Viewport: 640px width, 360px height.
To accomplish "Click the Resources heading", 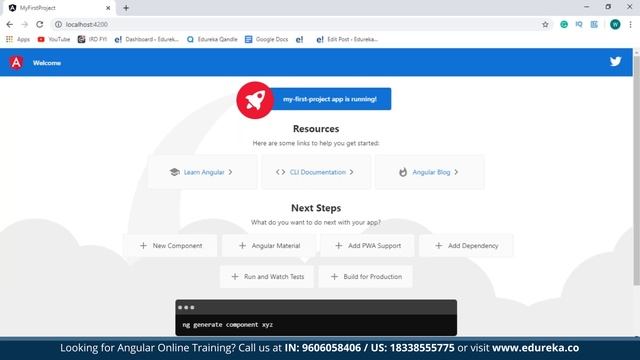I will (316, 129).
